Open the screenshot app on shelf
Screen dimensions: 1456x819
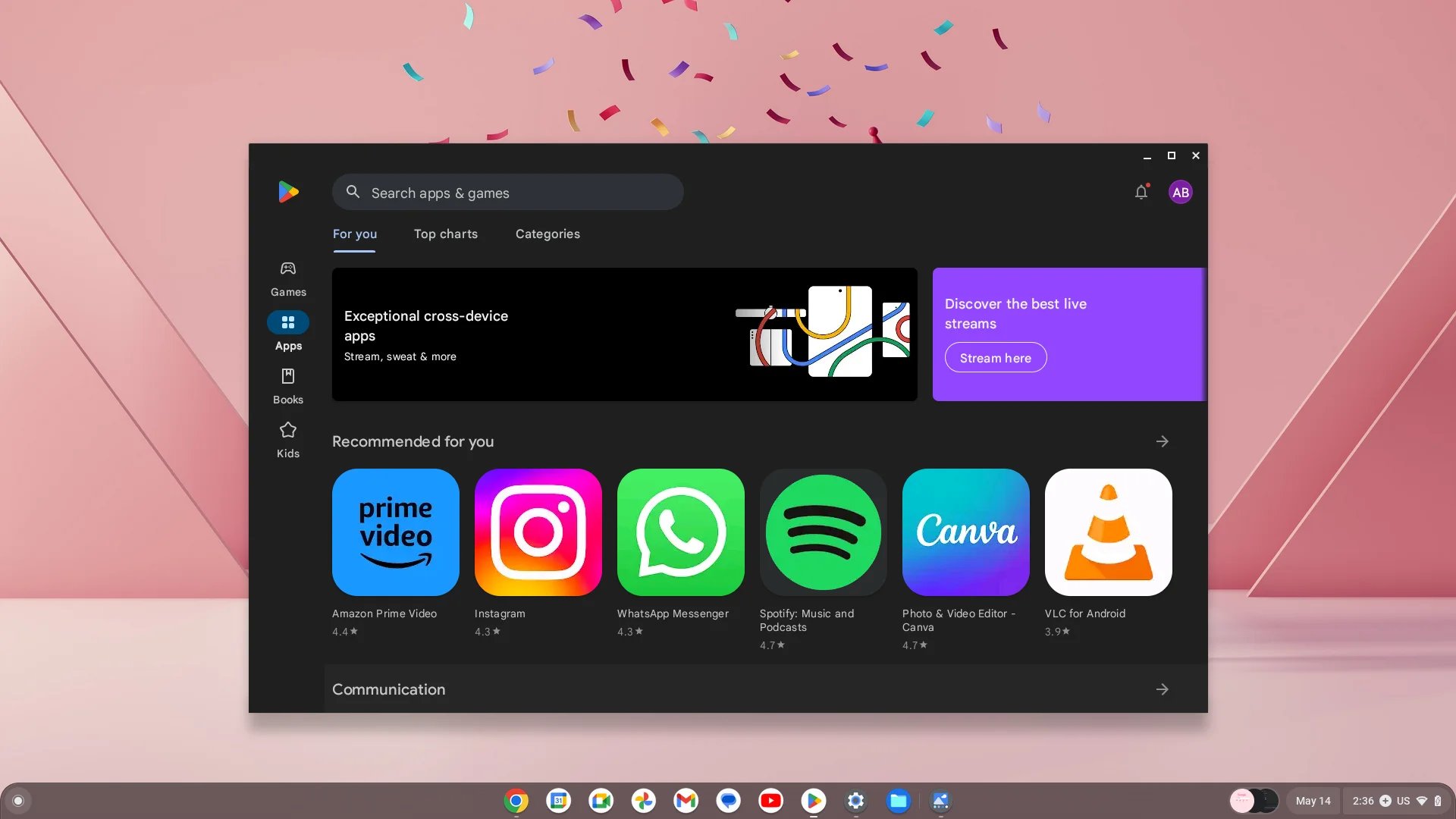(941, 801)
